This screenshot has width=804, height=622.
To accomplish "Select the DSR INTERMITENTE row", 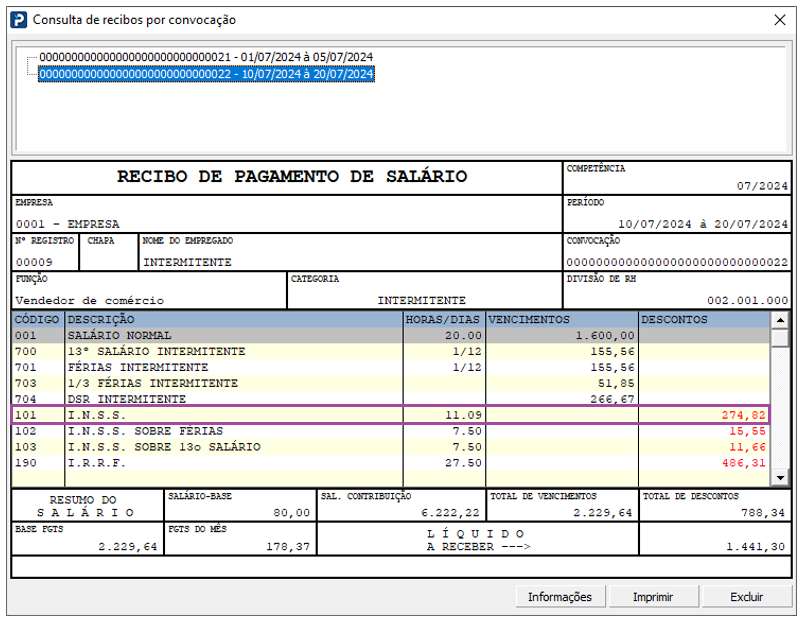I will point(391,398).
